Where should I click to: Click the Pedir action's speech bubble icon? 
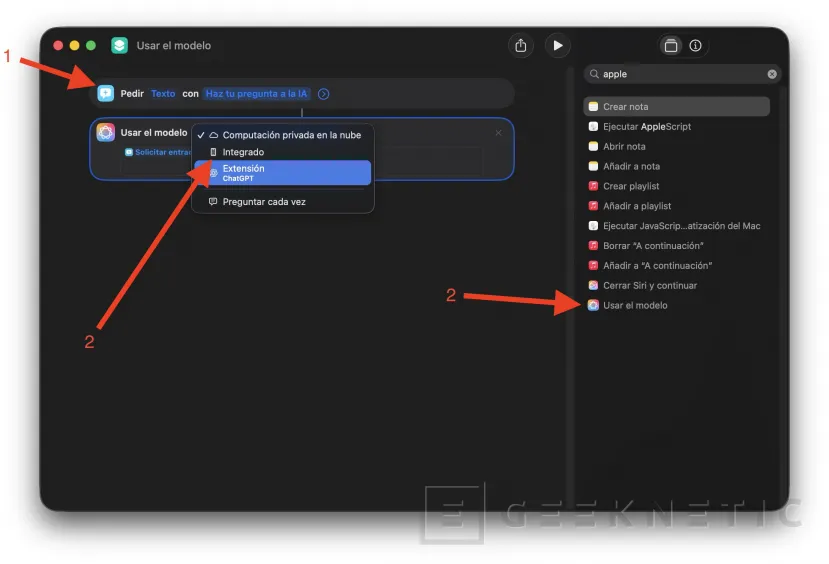(x=105, y=93)
